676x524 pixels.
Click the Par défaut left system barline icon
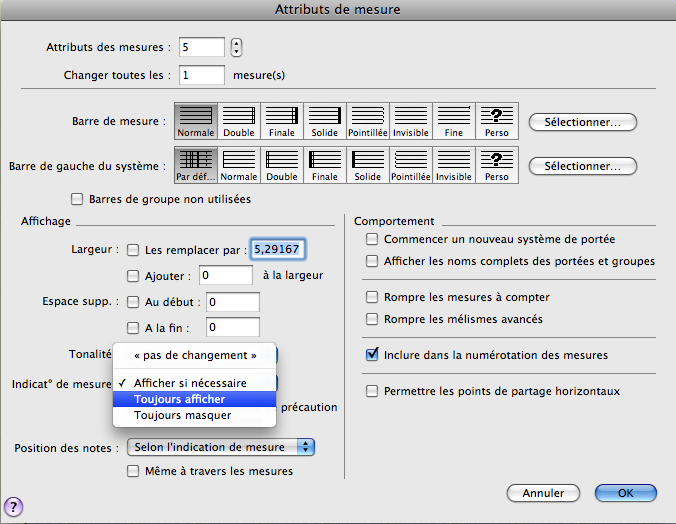(x=195, y=165)
